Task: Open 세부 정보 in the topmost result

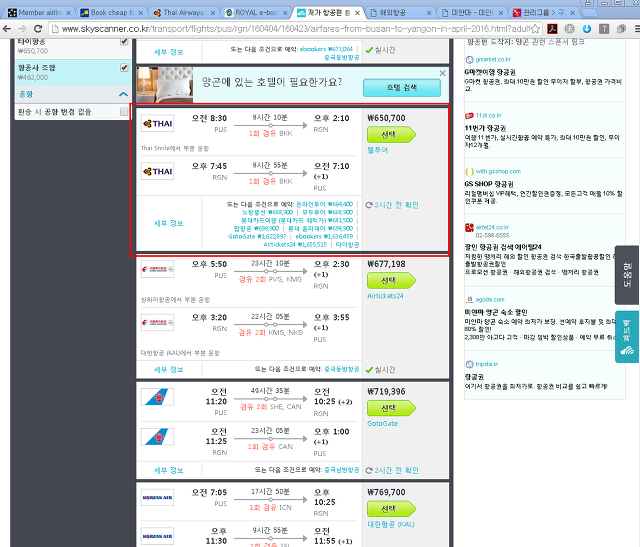Action: point(169,52)
